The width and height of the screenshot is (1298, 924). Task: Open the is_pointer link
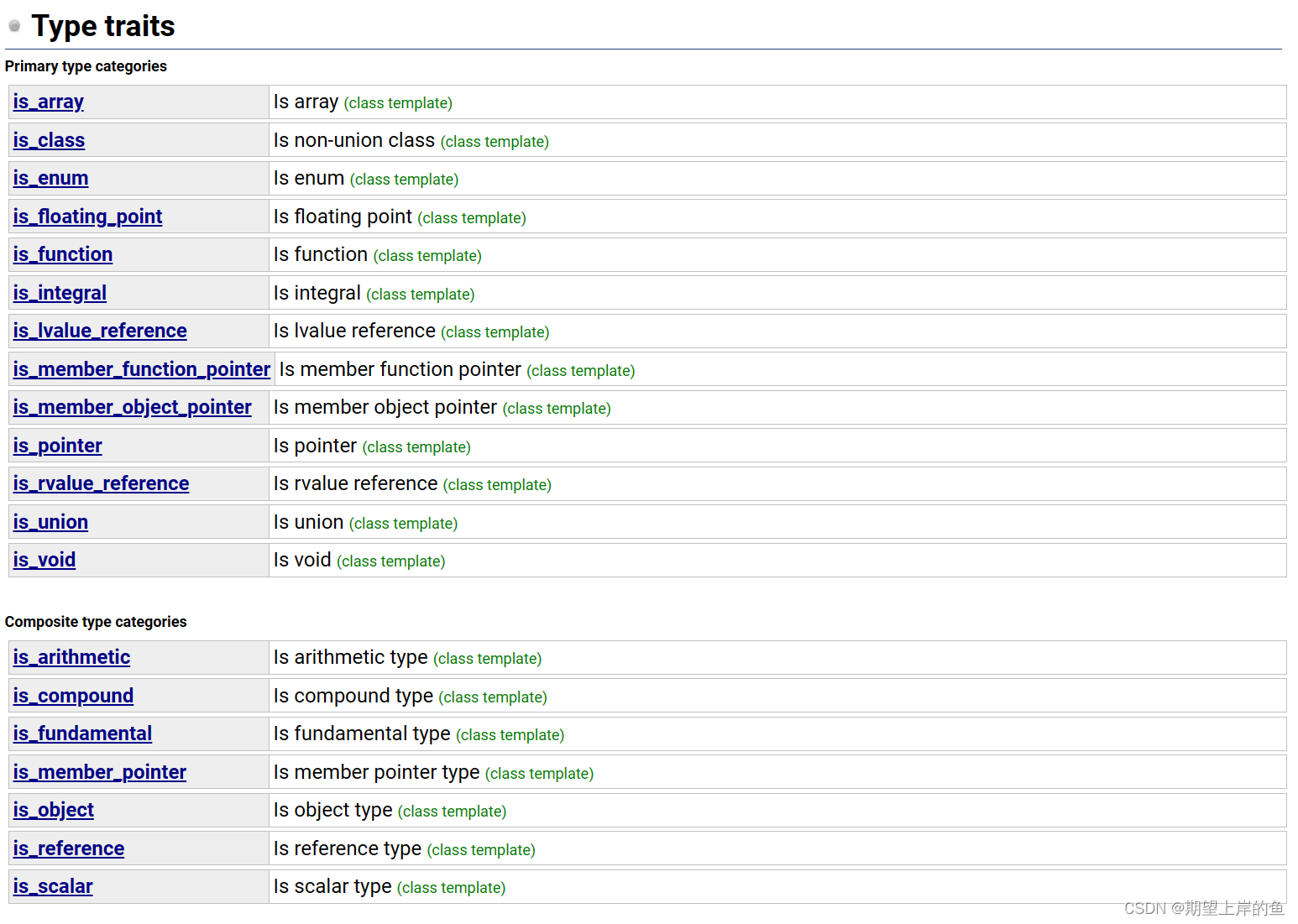[x=57, y=446]
